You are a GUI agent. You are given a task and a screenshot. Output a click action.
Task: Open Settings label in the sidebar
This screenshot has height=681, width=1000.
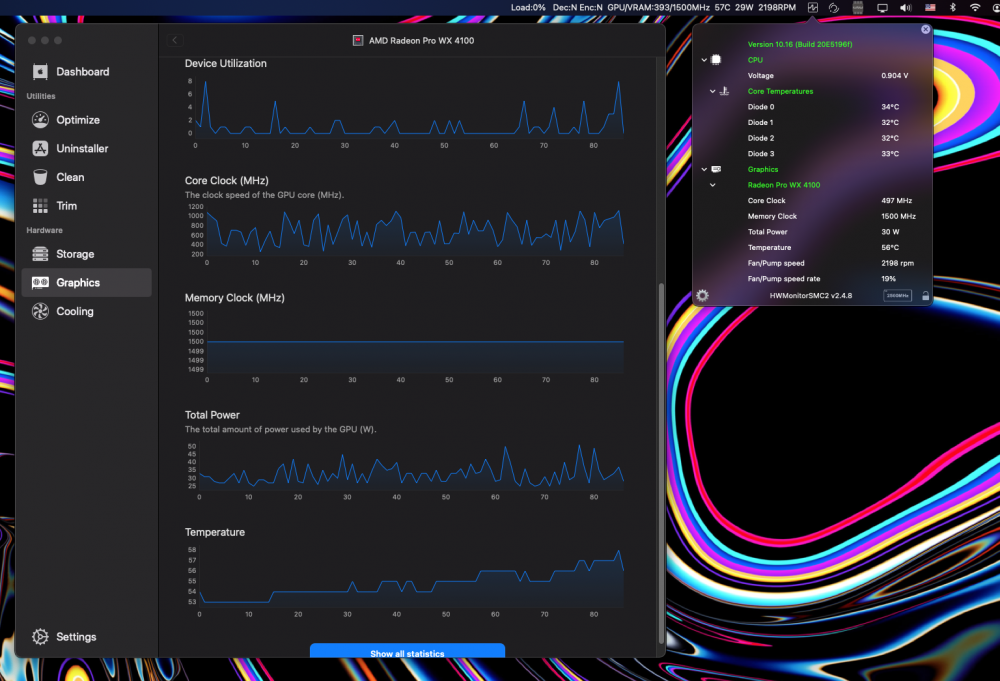pyautogui.click(x=76, y=636)
